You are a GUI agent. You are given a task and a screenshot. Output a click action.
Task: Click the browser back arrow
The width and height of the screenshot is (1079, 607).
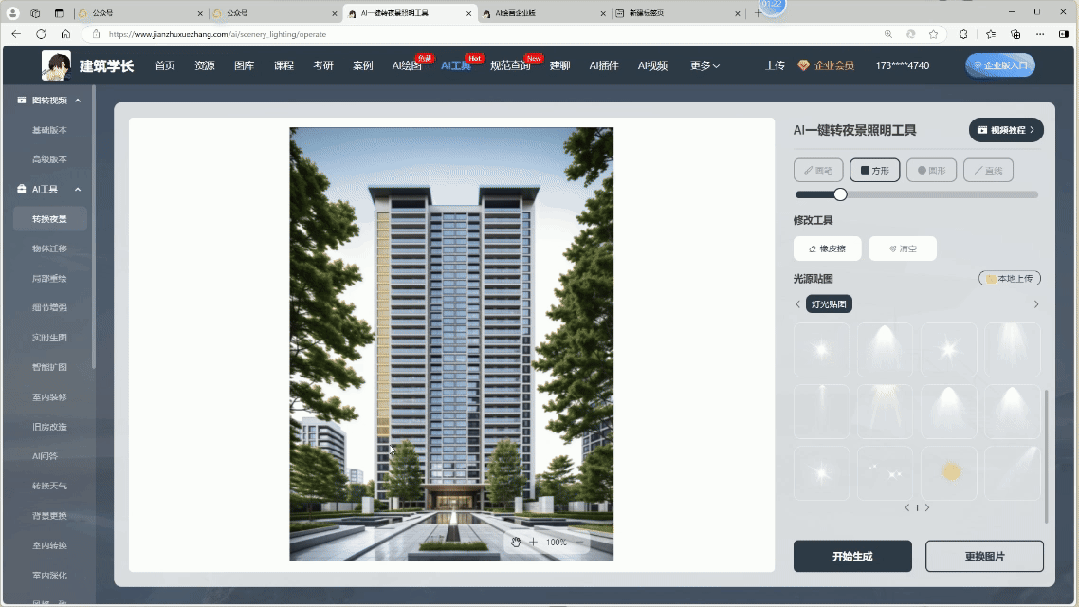(x=16, y=34)
